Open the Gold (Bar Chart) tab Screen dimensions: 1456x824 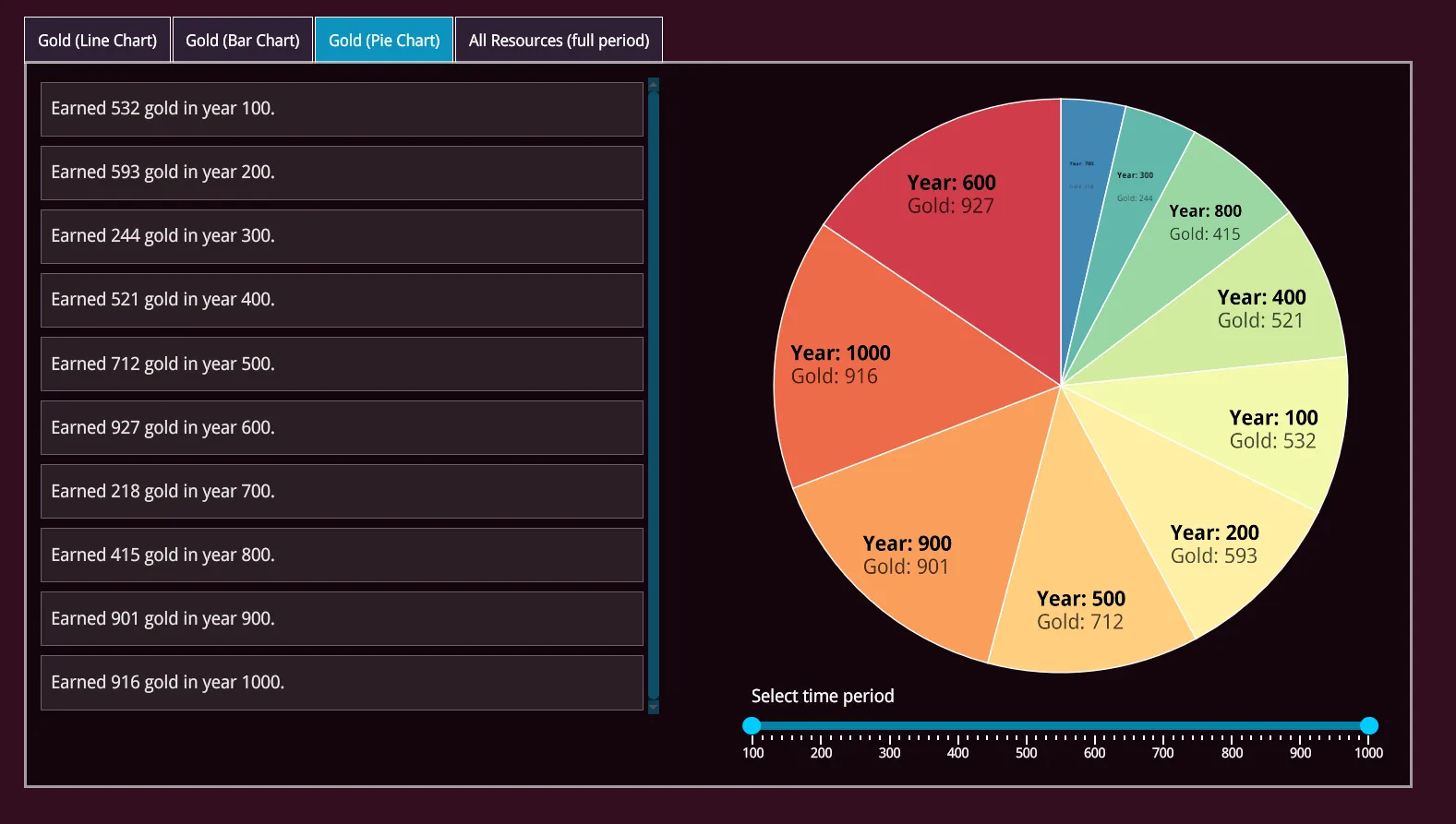pyautogui.click(x=242, y=41)
